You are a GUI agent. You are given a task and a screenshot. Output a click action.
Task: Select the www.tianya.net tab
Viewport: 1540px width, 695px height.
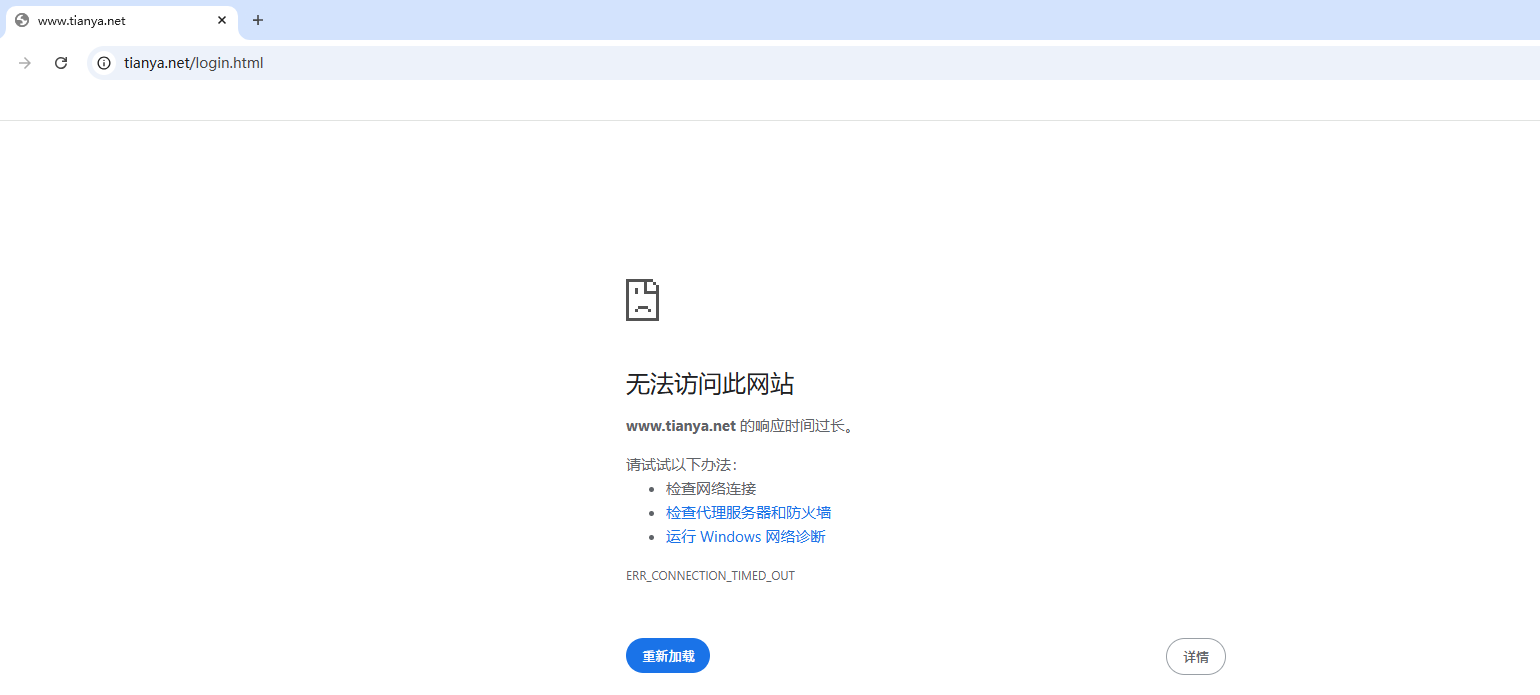point(122,21)
